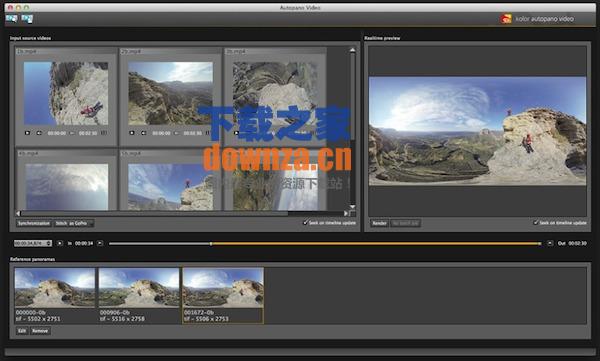Click the Kolor Autopano Video logo icon
Image resolution: width=600 pixels, height=361 pixels.
[x=506, y=19]
